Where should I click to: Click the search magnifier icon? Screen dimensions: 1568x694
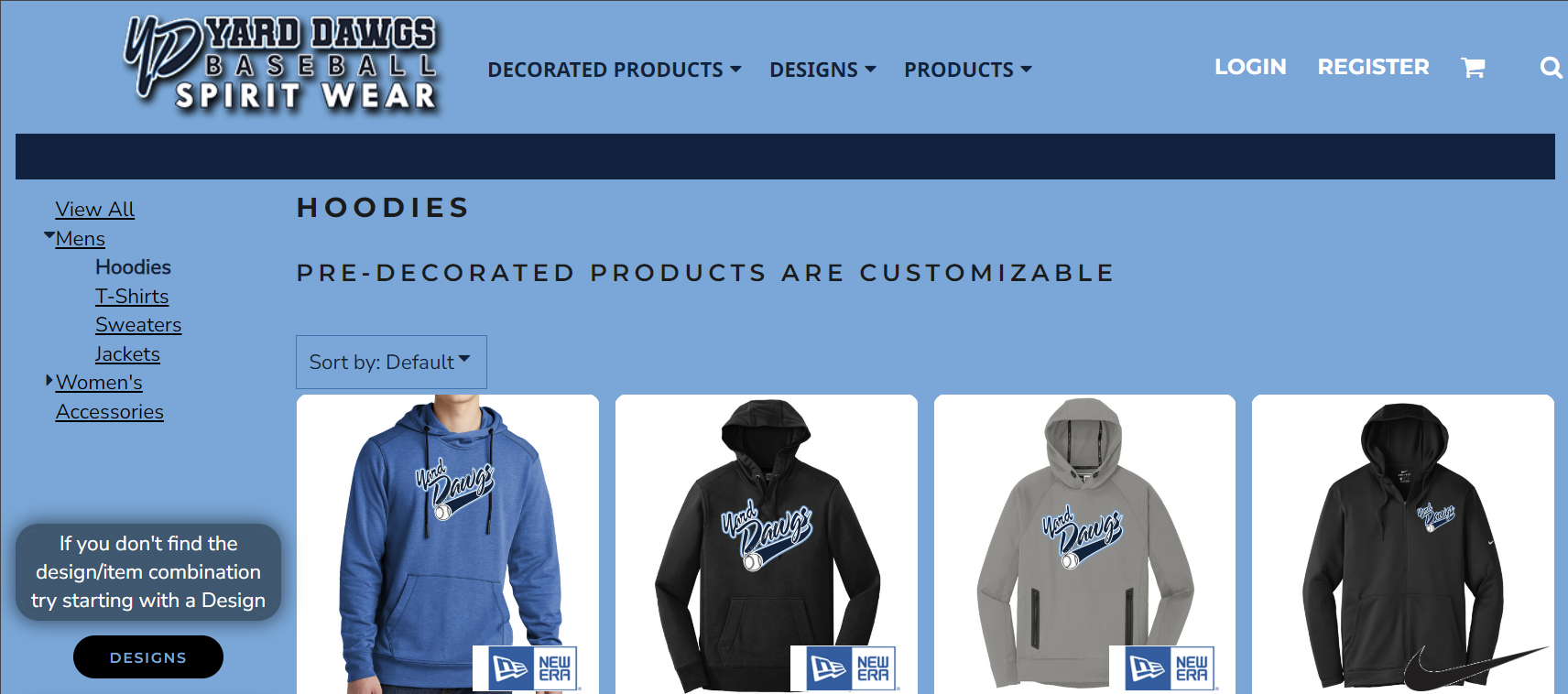coord(1551,68)
